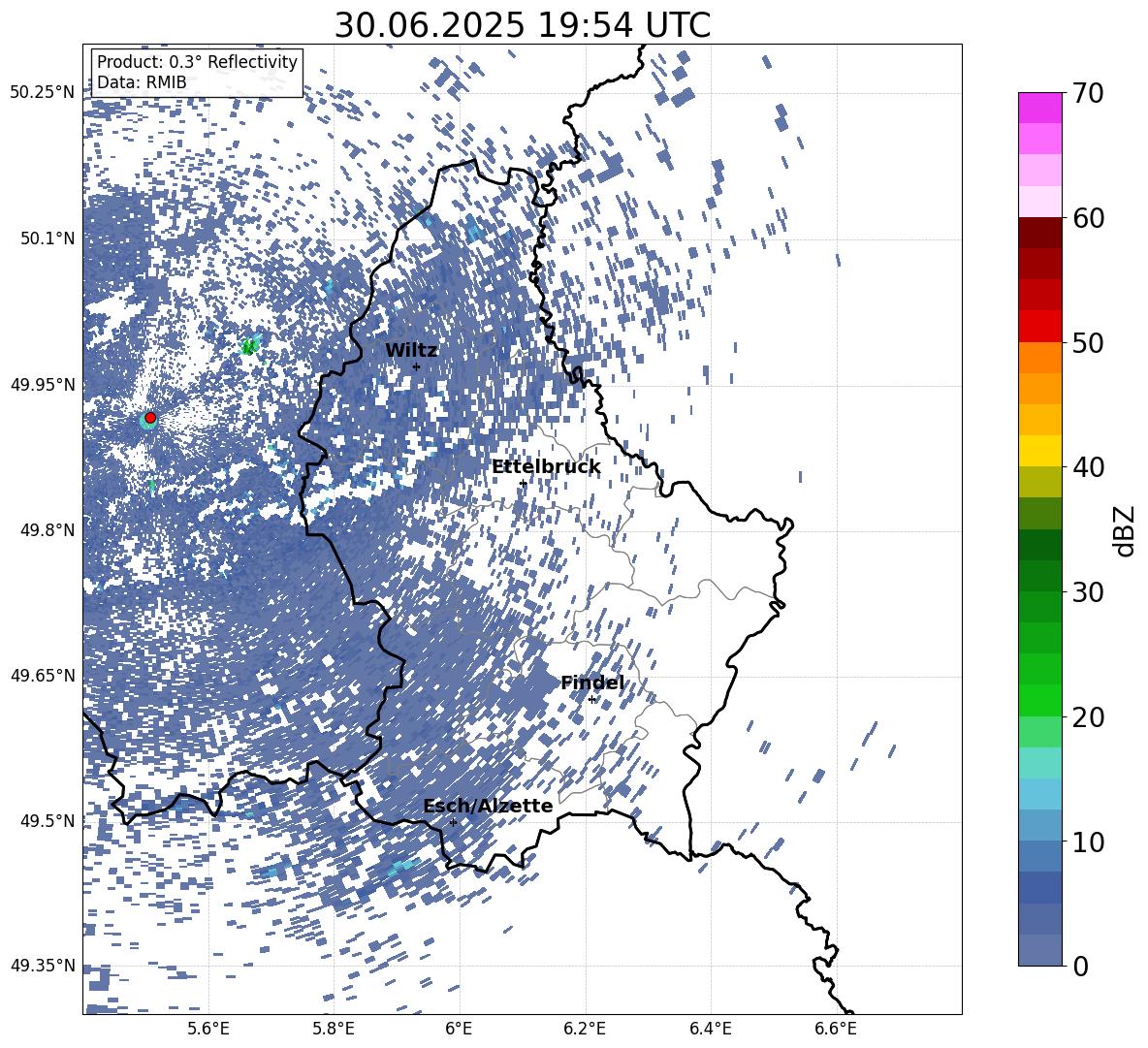Click the 0 tick on the colorbar
This screenshot has width=1148, height=1048.
point(1081,966)
